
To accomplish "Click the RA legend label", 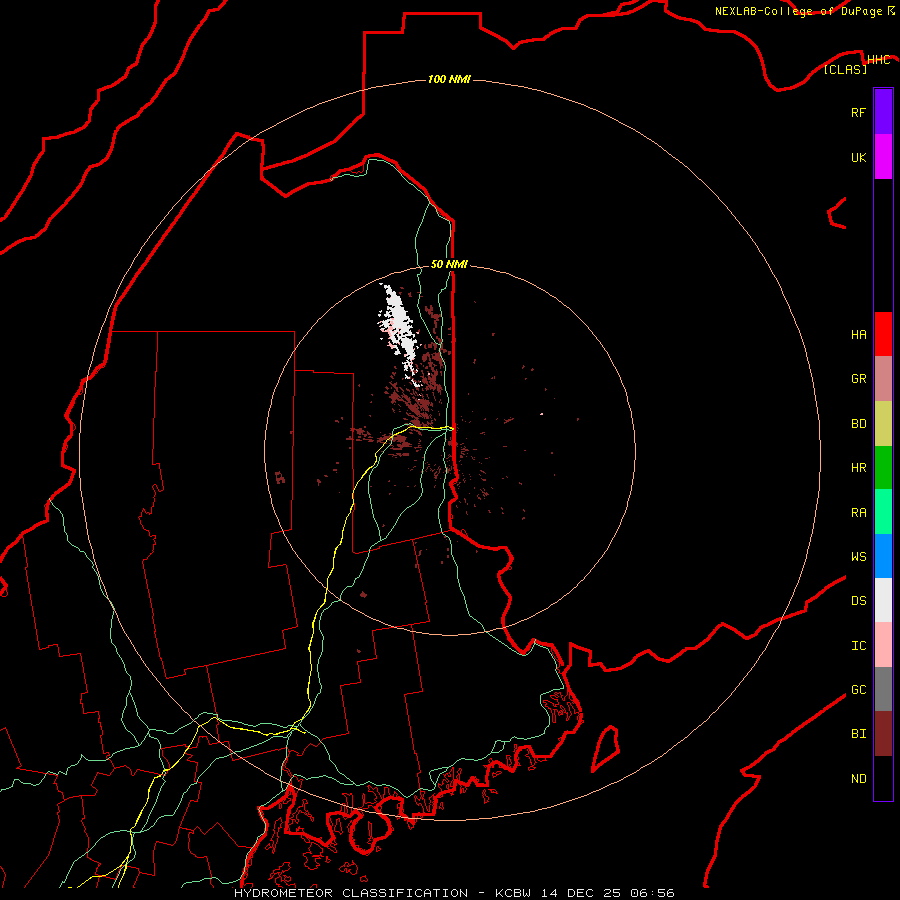I will pos(858,513).
